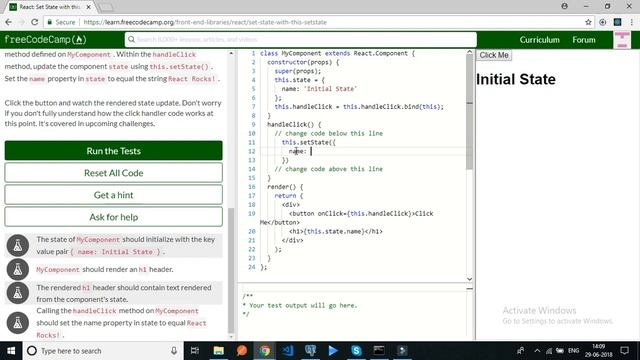Image resolution: width=640 pixels, height=360 pixels.
Task: Click the Chrome profile icon in the title bar
Action: [x=564, y=6]
